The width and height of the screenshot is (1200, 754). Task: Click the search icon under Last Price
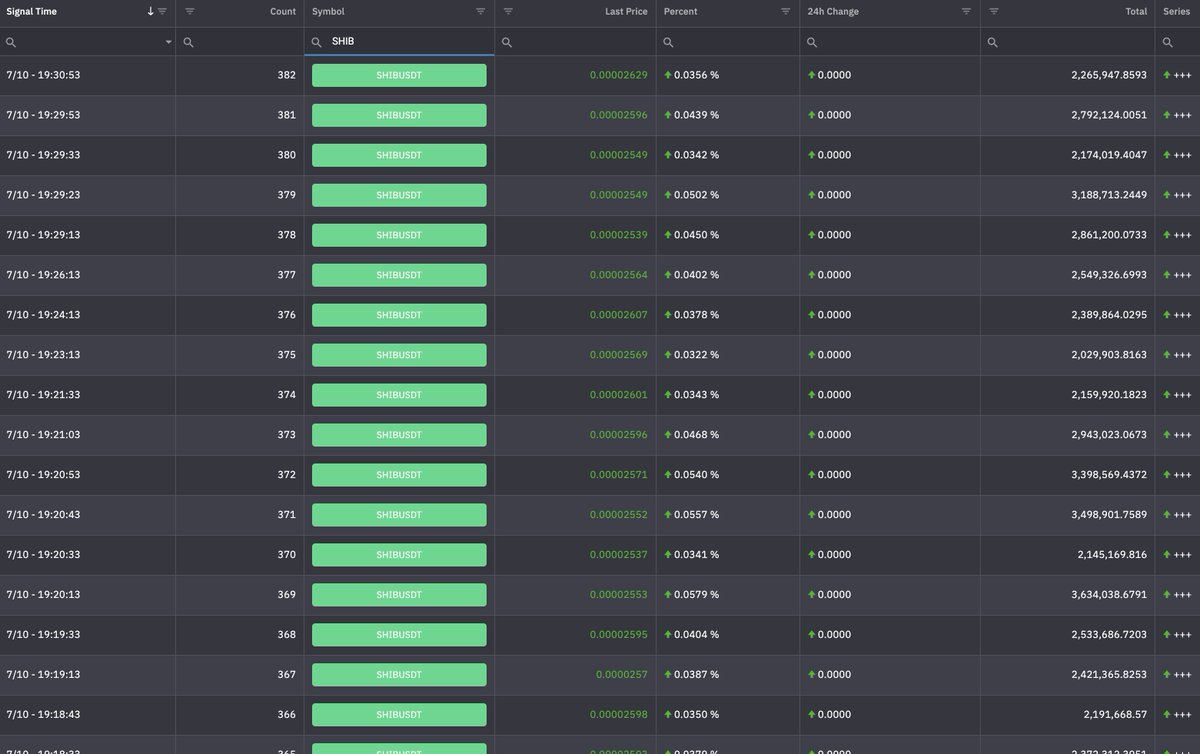point(507,42)
